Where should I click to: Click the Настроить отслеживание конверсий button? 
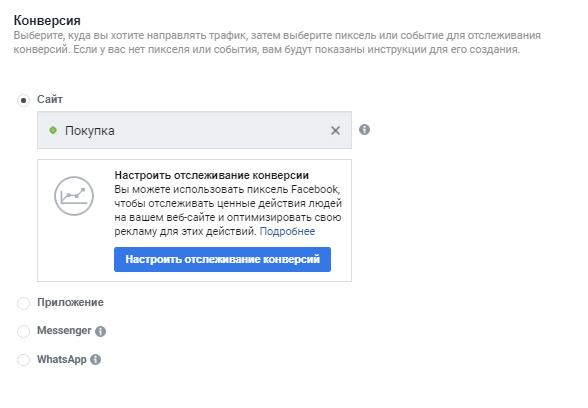click(x=222, y=259)
